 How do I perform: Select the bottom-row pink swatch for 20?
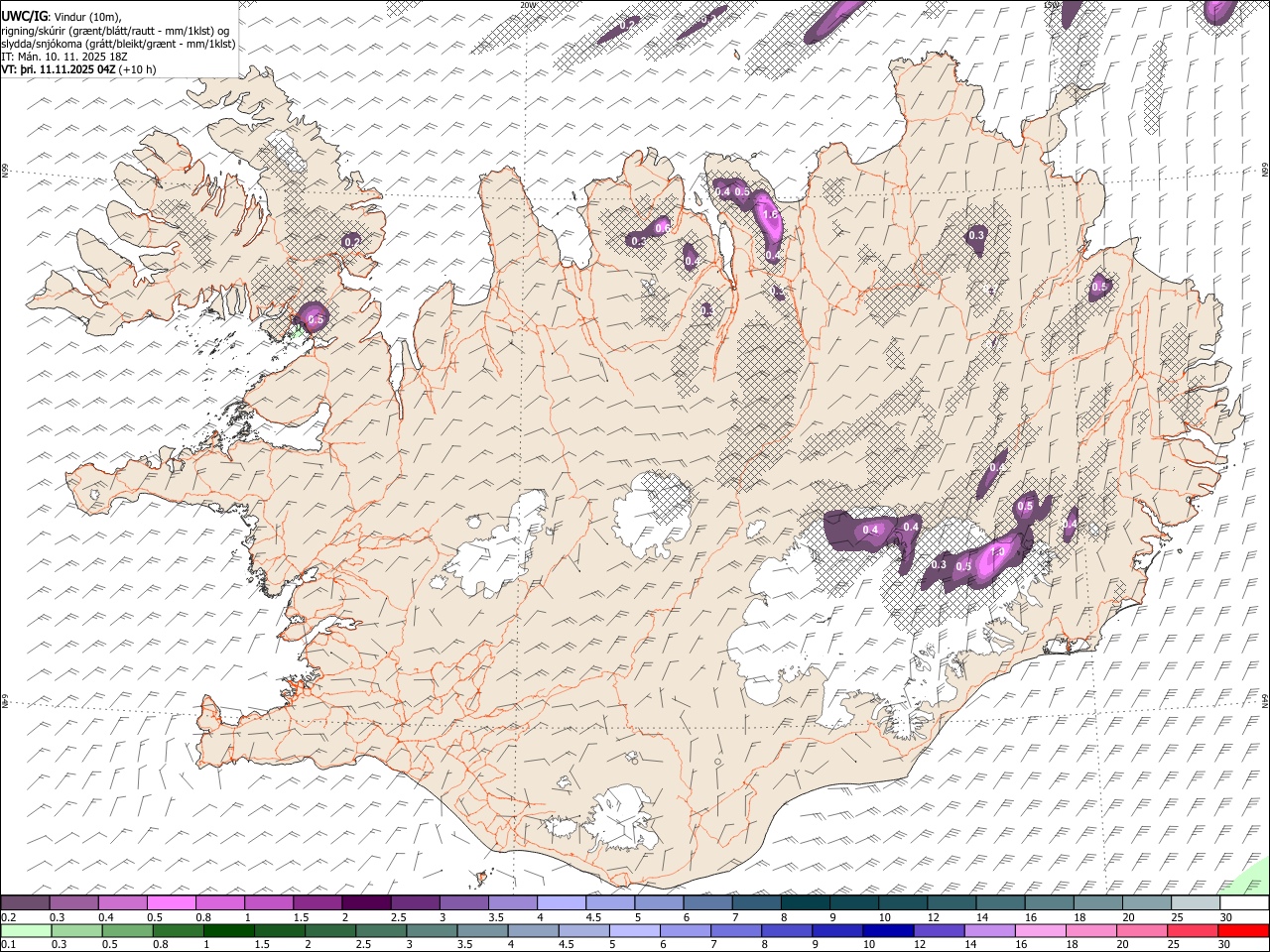1141,930
